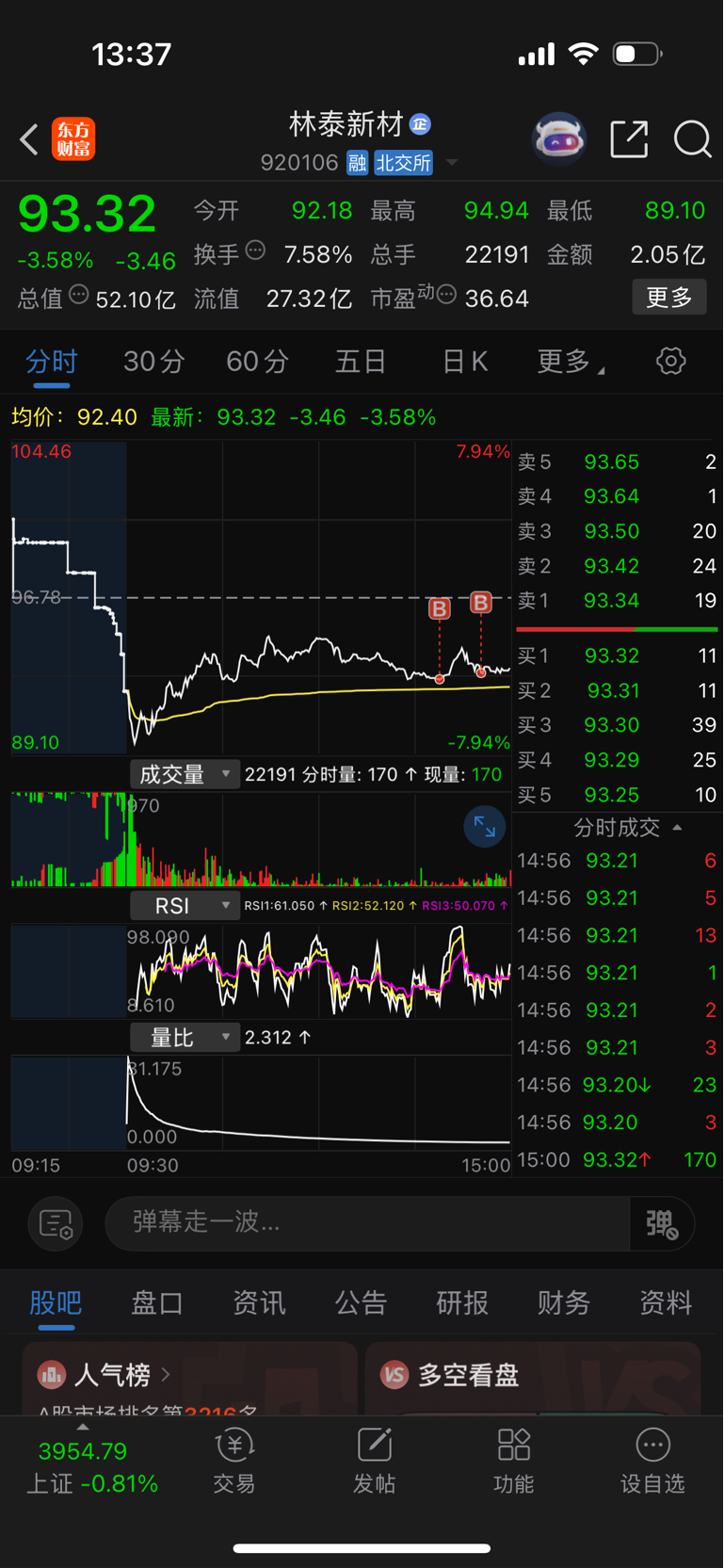Tap 设自选 add to watchlist

coord(652,1462)
